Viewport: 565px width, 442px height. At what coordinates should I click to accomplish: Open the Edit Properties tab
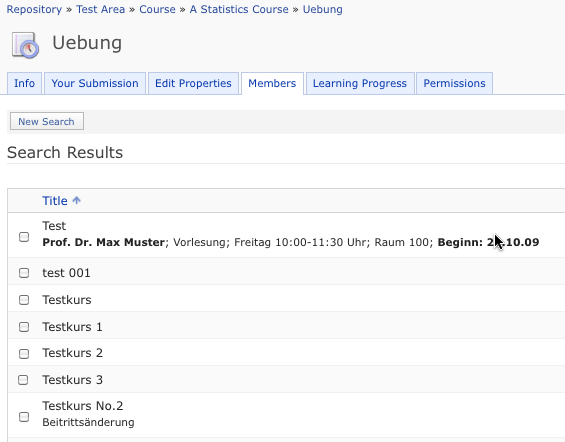[193, 83]
